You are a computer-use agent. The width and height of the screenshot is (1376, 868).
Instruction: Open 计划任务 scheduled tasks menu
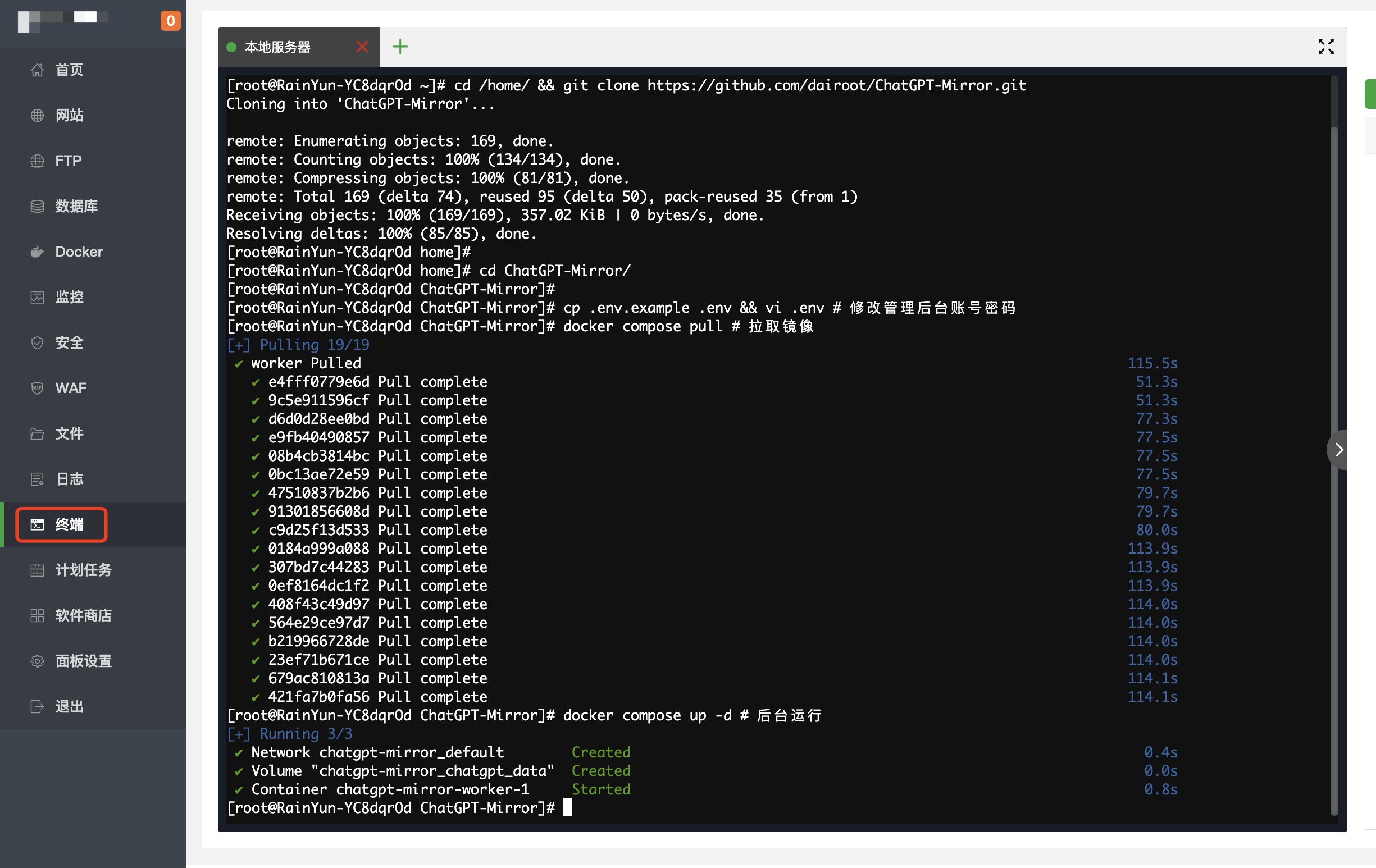point(84,570)
